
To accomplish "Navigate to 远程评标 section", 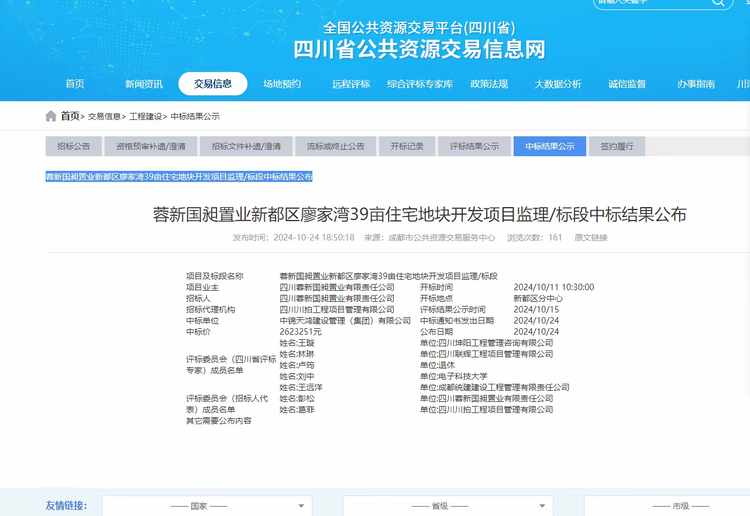I will tap(351, 84).
